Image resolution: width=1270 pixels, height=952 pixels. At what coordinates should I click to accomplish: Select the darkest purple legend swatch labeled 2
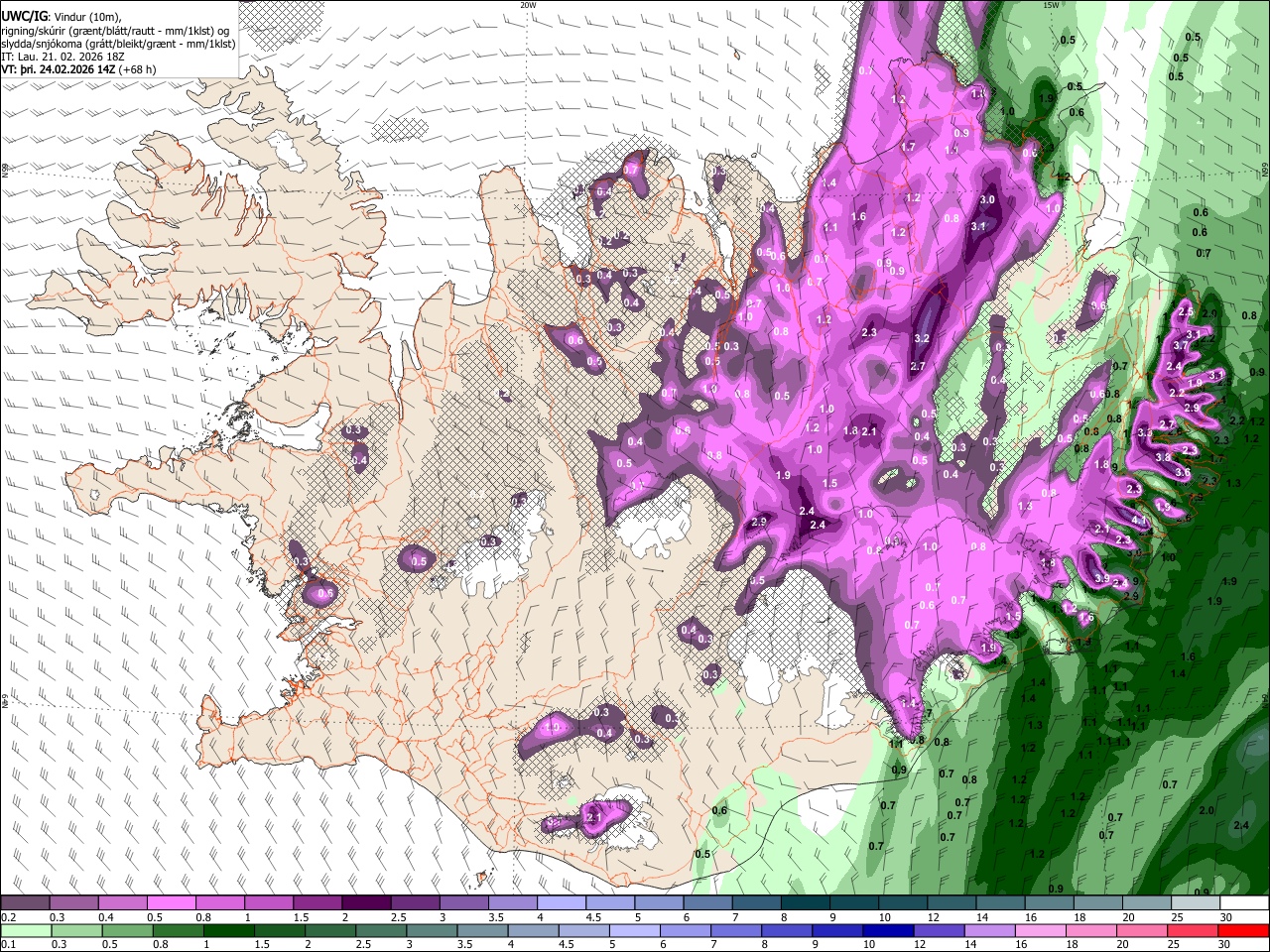(x=366, y=902)
